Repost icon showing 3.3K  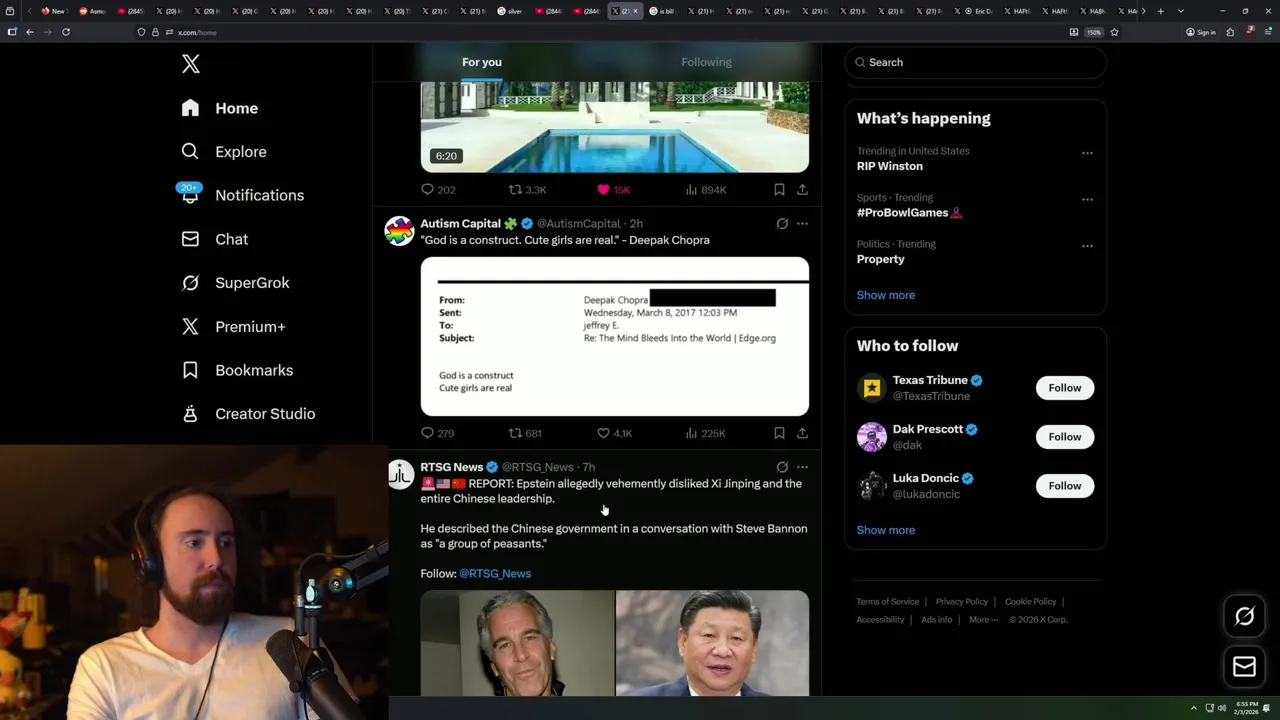pos(515,189)
